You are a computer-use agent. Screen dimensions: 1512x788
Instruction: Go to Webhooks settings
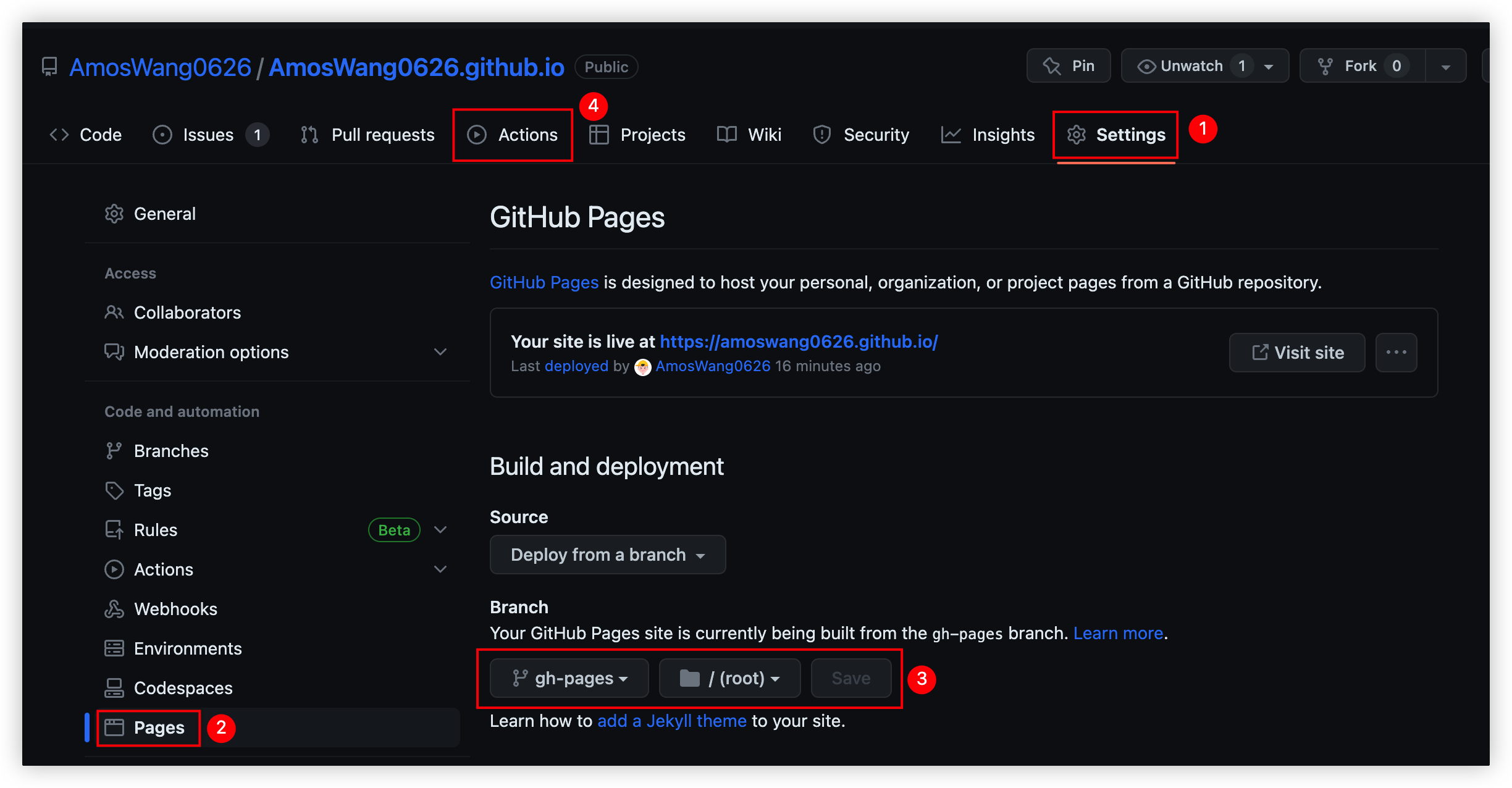point(175,609)
